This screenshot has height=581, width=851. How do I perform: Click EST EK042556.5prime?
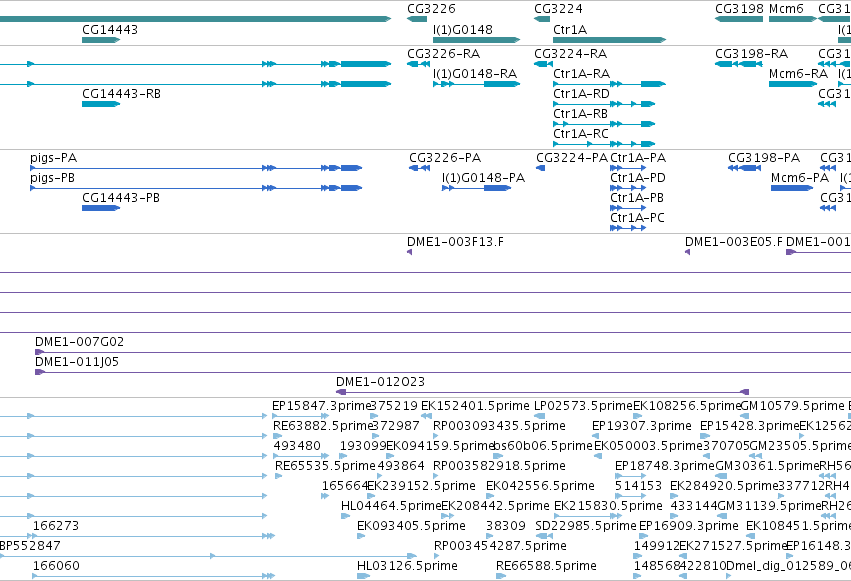[541, 486]
